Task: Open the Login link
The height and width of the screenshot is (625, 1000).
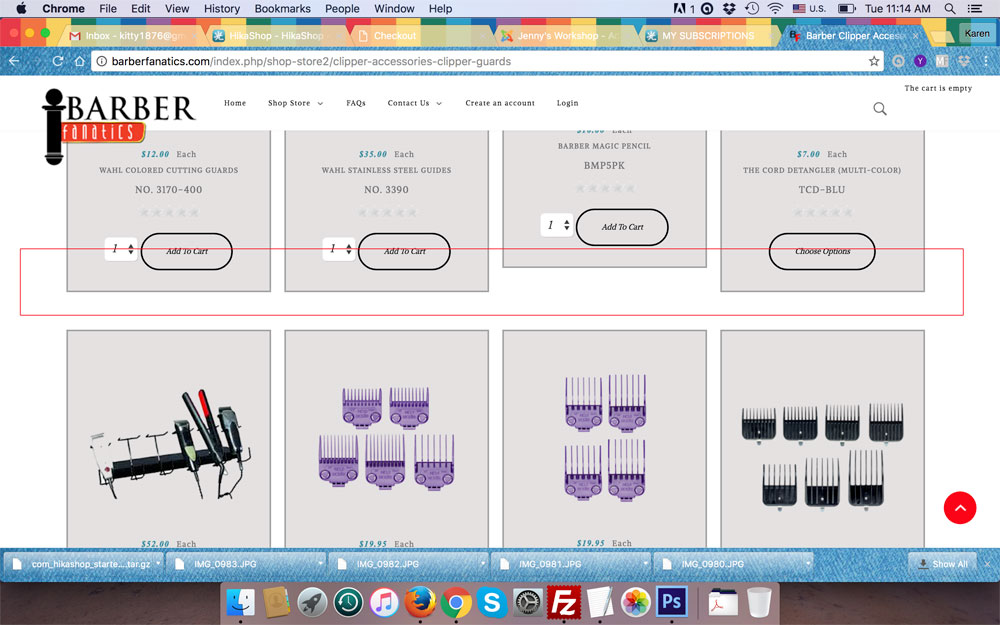Action: pyautogui.click(x=567, y=103)
